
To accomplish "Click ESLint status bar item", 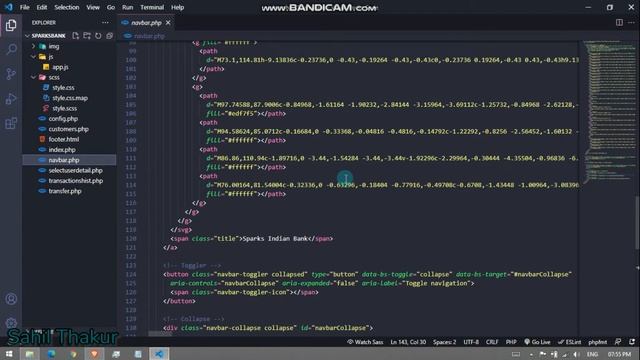I will (570, 342).
